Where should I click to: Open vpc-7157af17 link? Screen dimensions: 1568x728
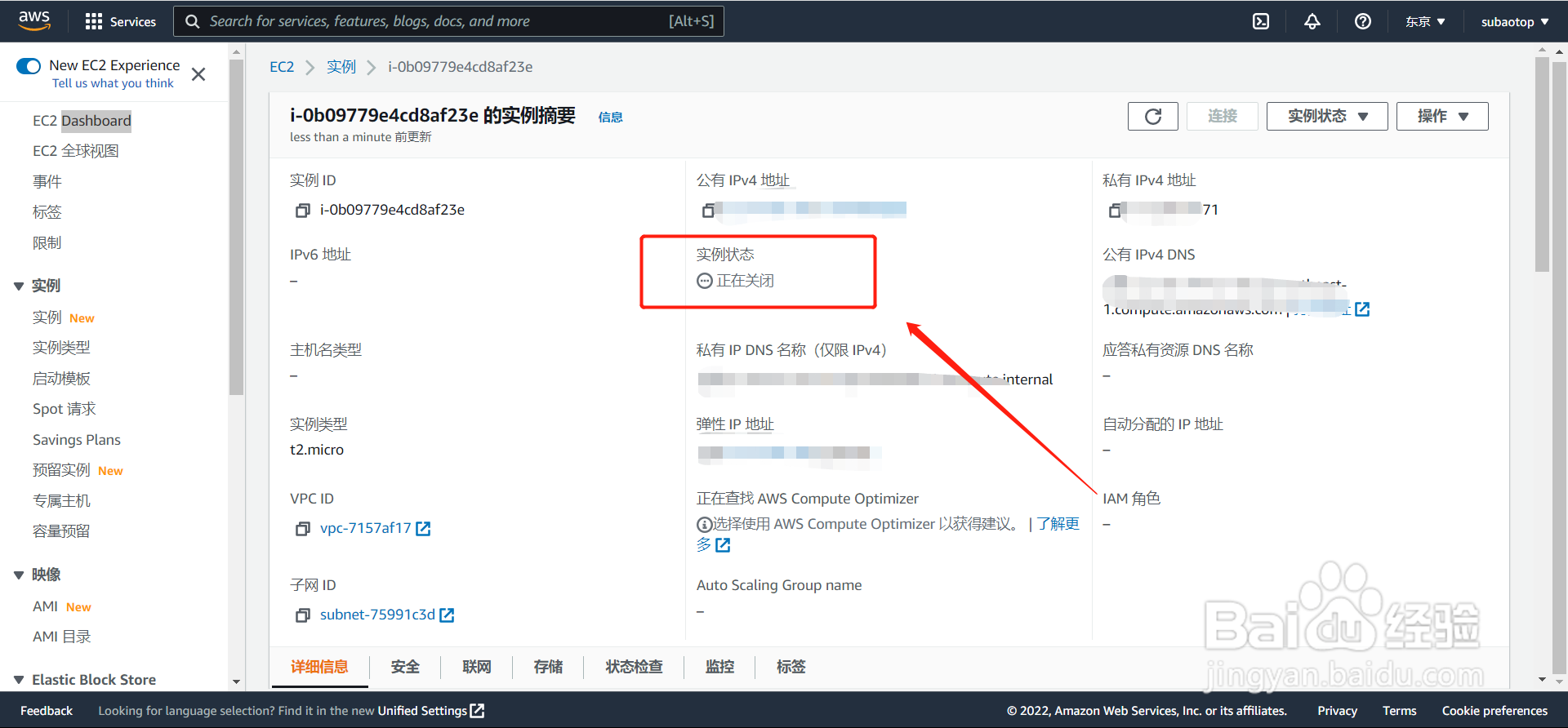(366, 529)
